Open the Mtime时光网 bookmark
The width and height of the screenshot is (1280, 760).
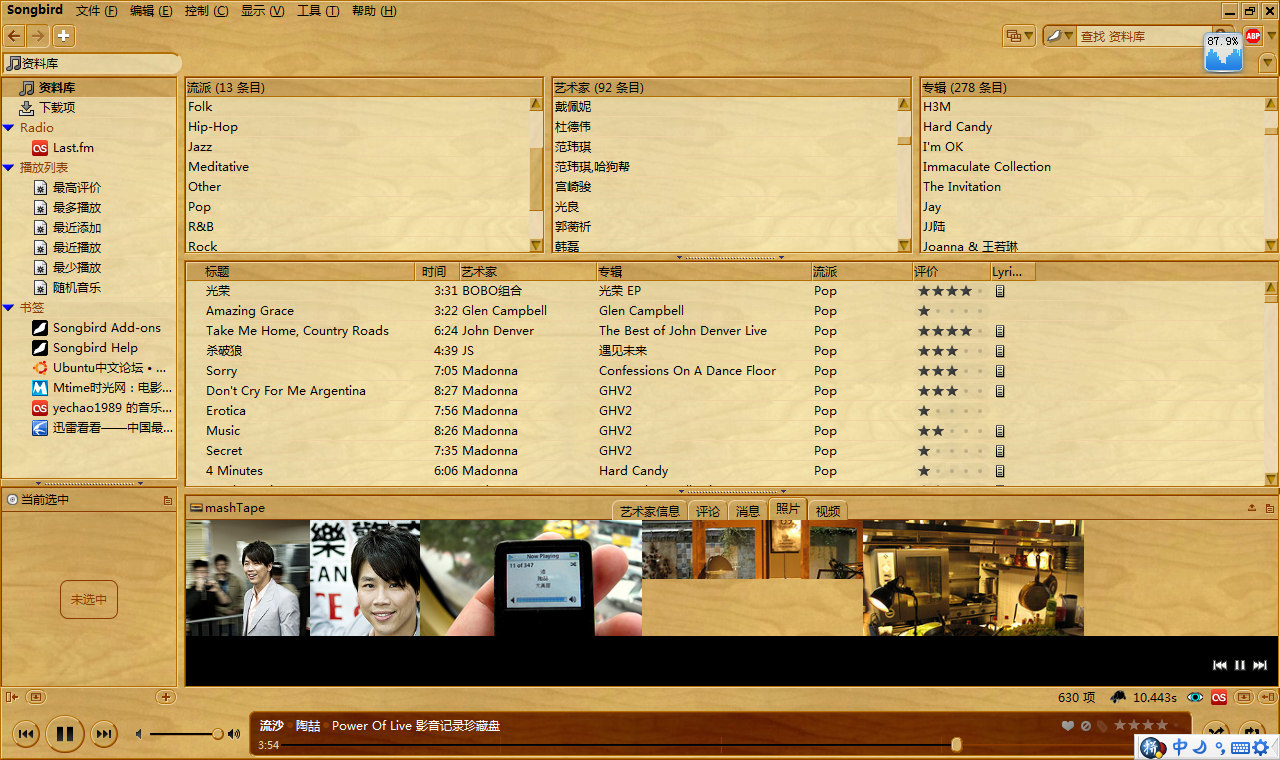(x=112, y=387)
